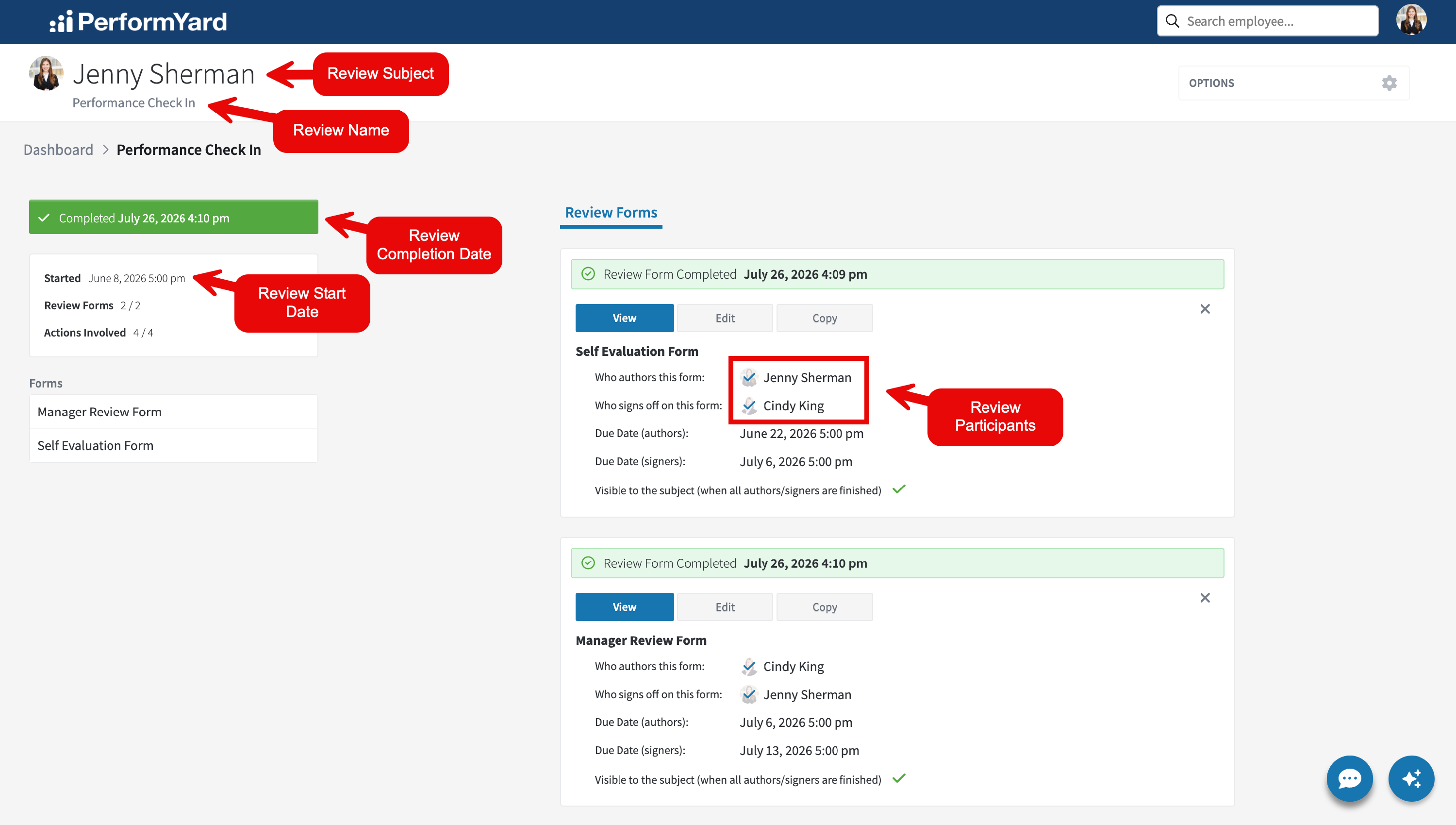Screen dimensions: 1456x825
Task: Click the Actions Involved 4 / 4 count
Action: point(143,333)
